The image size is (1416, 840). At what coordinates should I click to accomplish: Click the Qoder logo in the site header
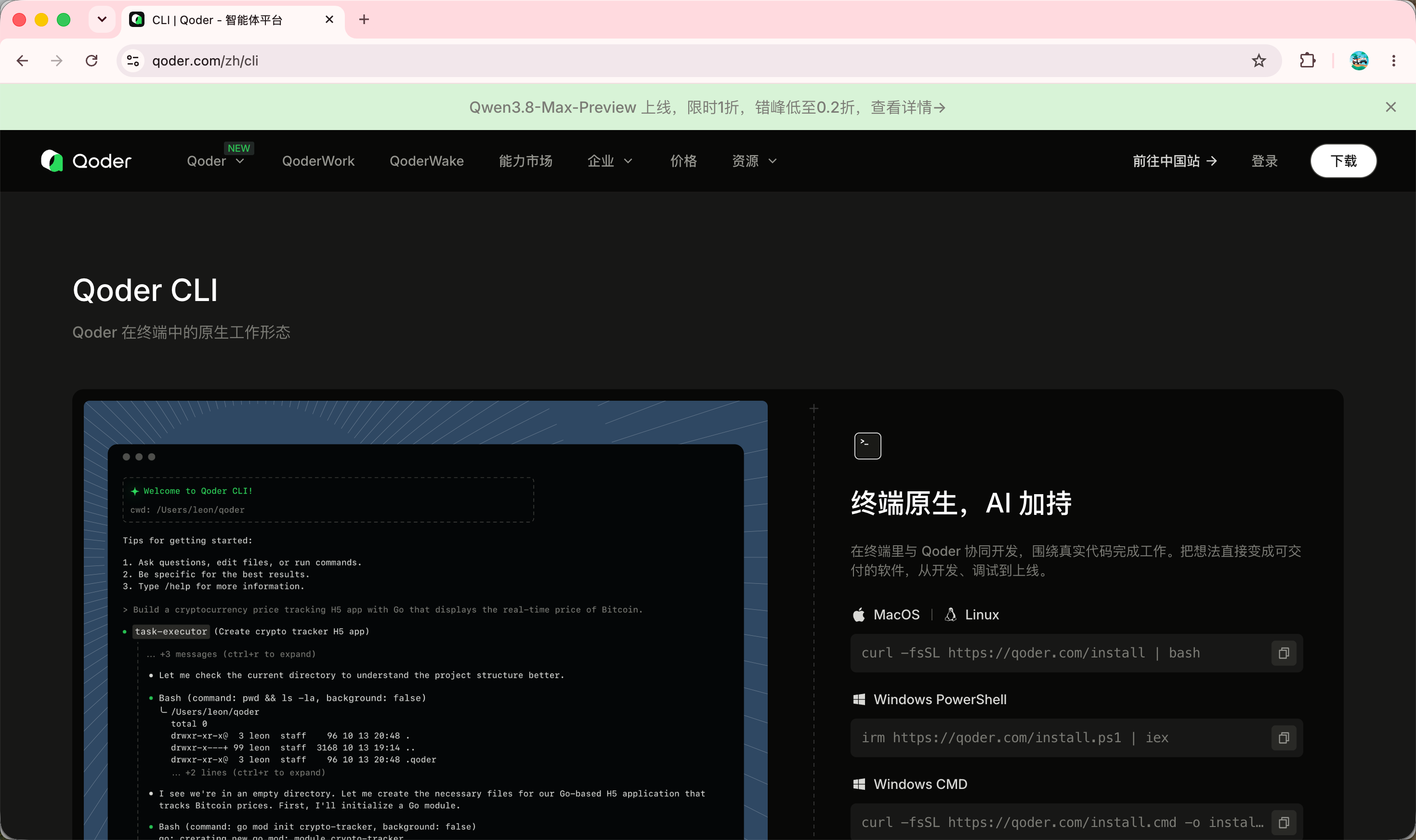pyautogui.click(x=86, y=161)
